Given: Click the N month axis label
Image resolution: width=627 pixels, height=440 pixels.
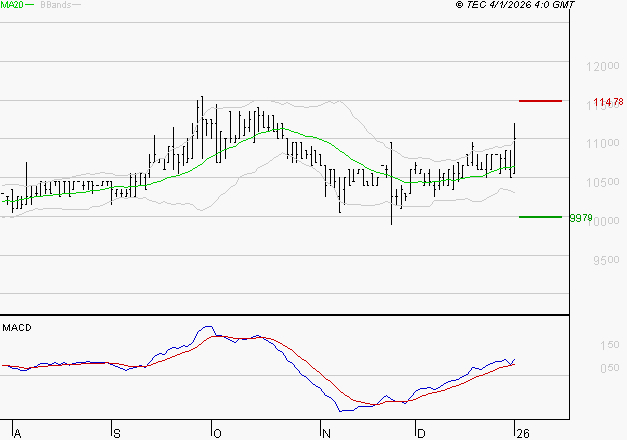Looking at the screenshot, I should coord(326,434).
